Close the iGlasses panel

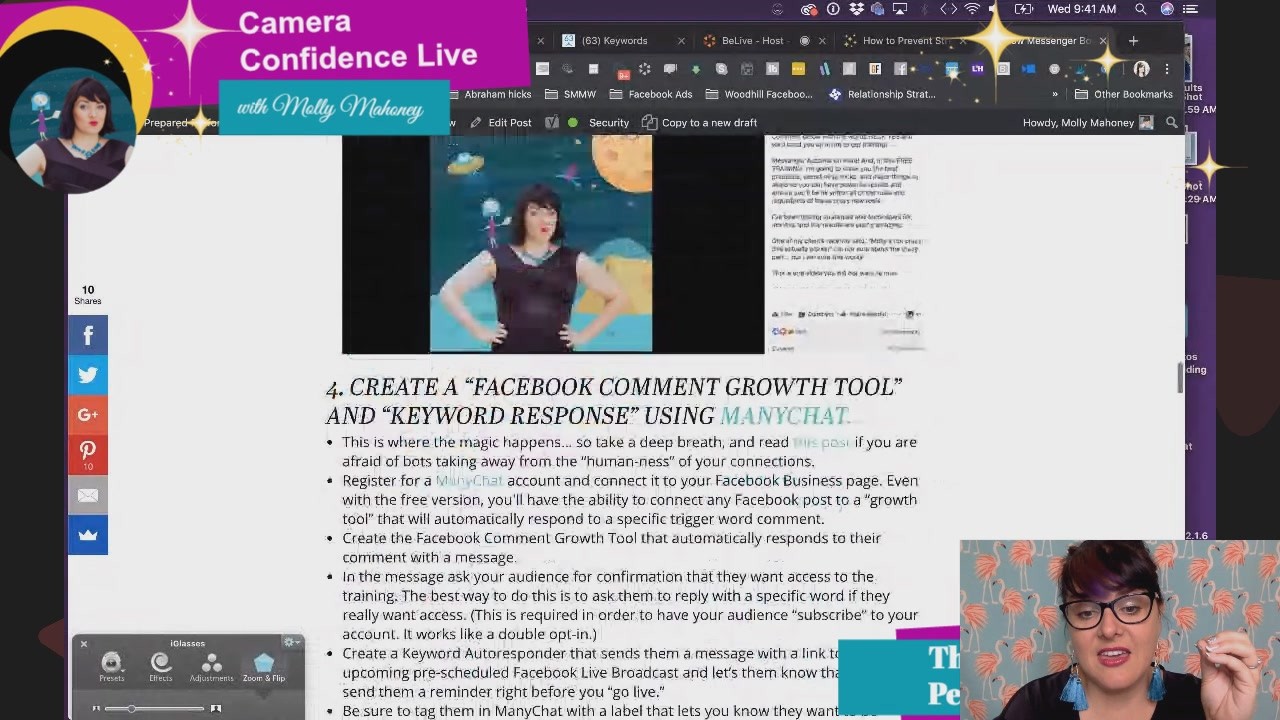(x=84, y=644)
